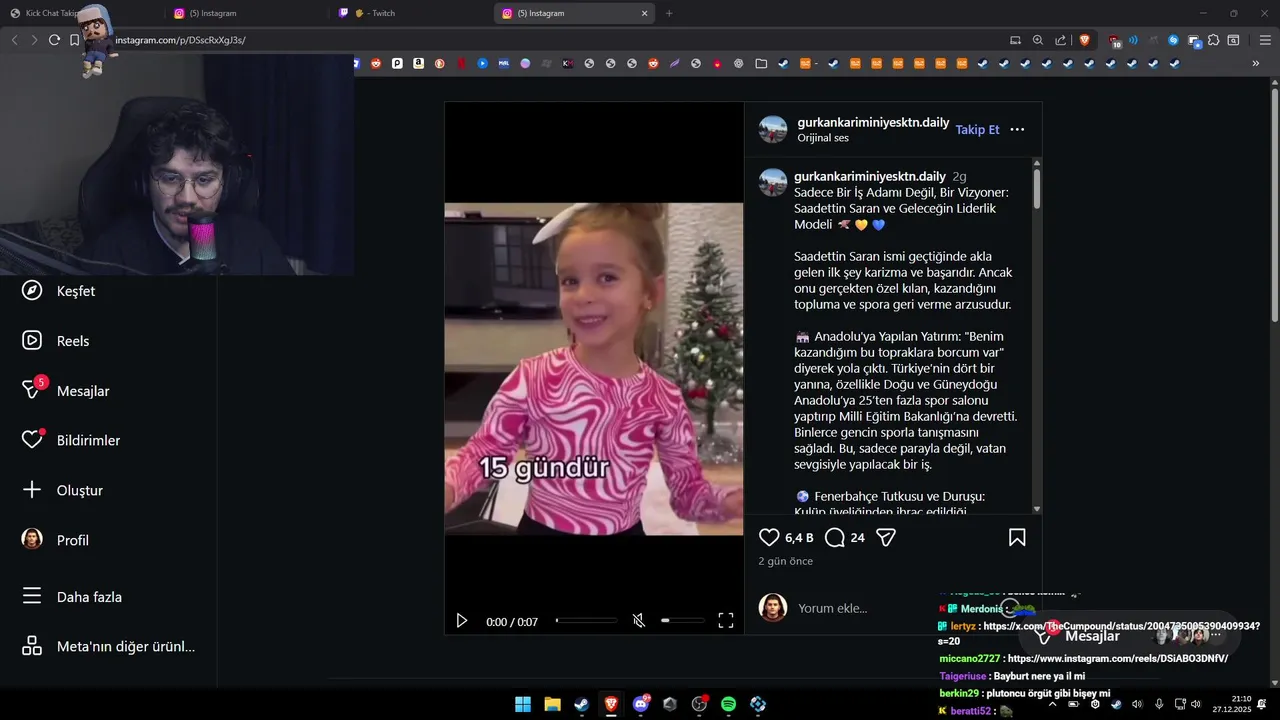Open the Brave Shields lion icon
The image size is (1280, 720).
point(1085,40)
